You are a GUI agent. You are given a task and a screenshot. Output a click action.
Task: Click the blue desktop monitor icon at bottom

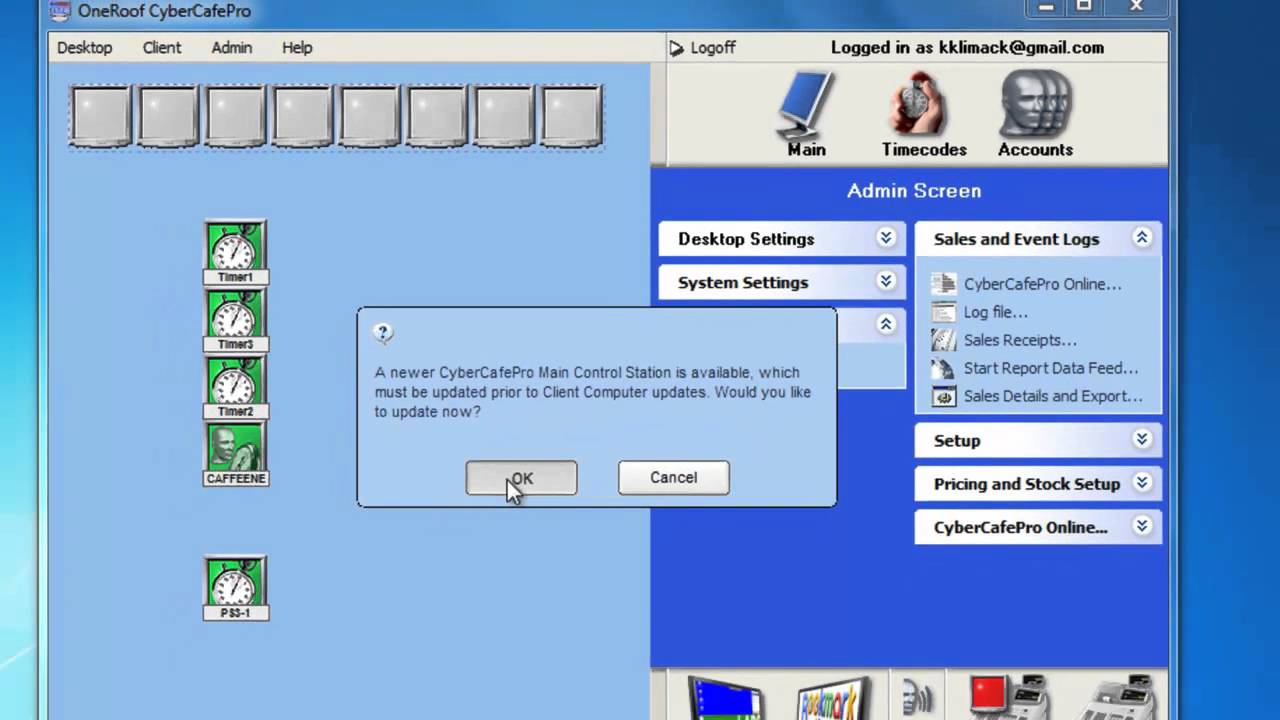coord(727,698)
